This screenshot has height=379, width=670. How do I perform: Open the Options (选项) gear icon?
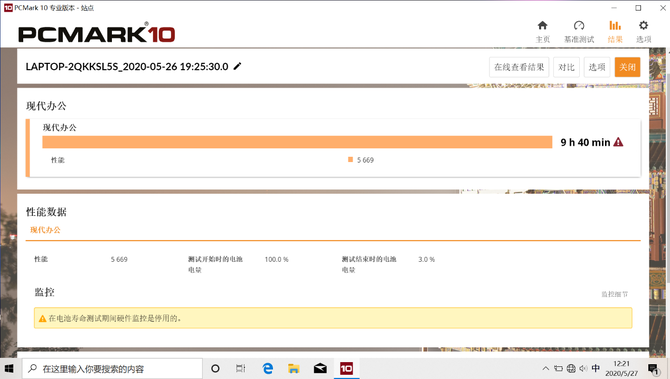pos(644,26)
